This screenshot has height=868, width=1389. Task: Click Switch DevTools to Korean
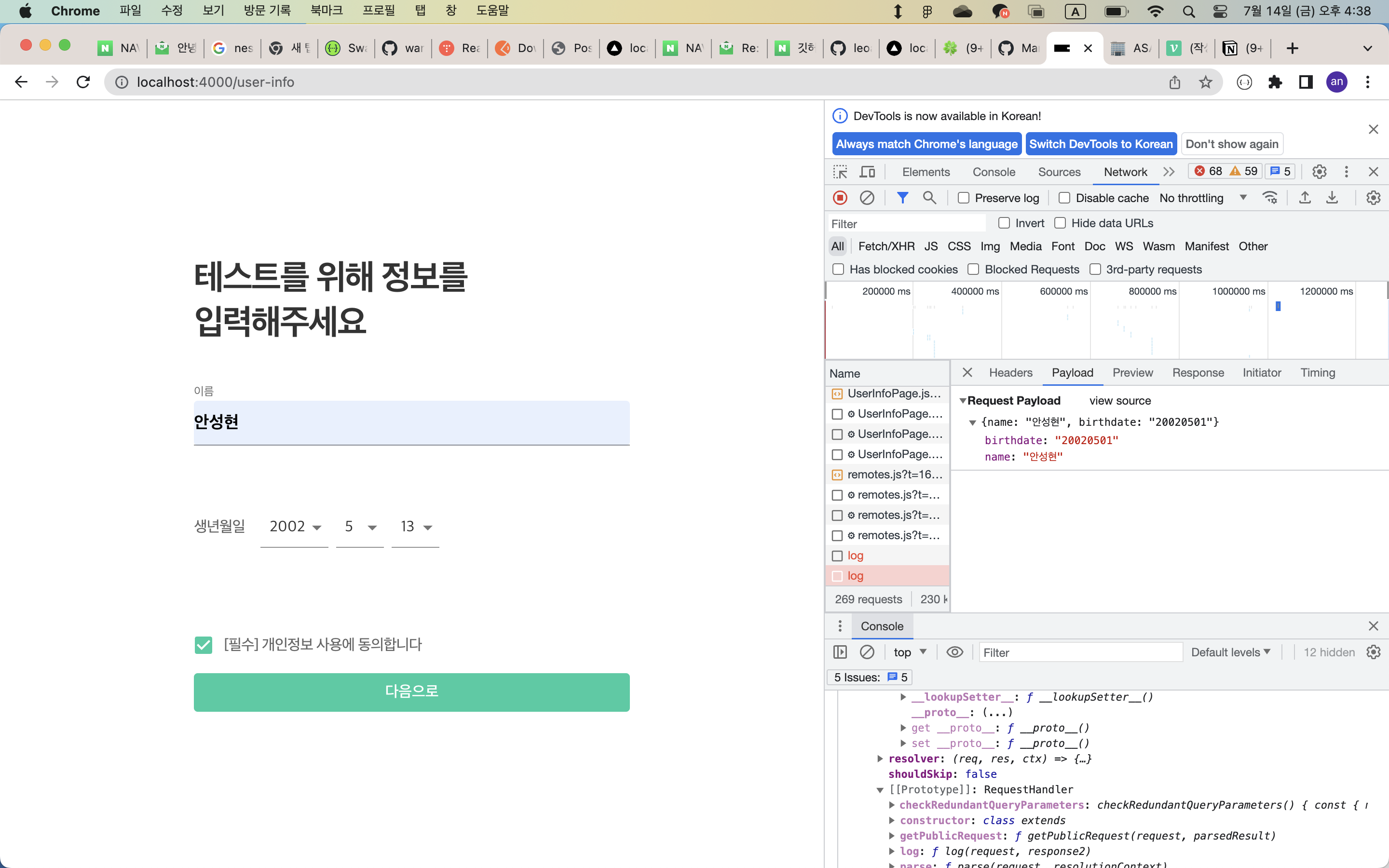1101,144
